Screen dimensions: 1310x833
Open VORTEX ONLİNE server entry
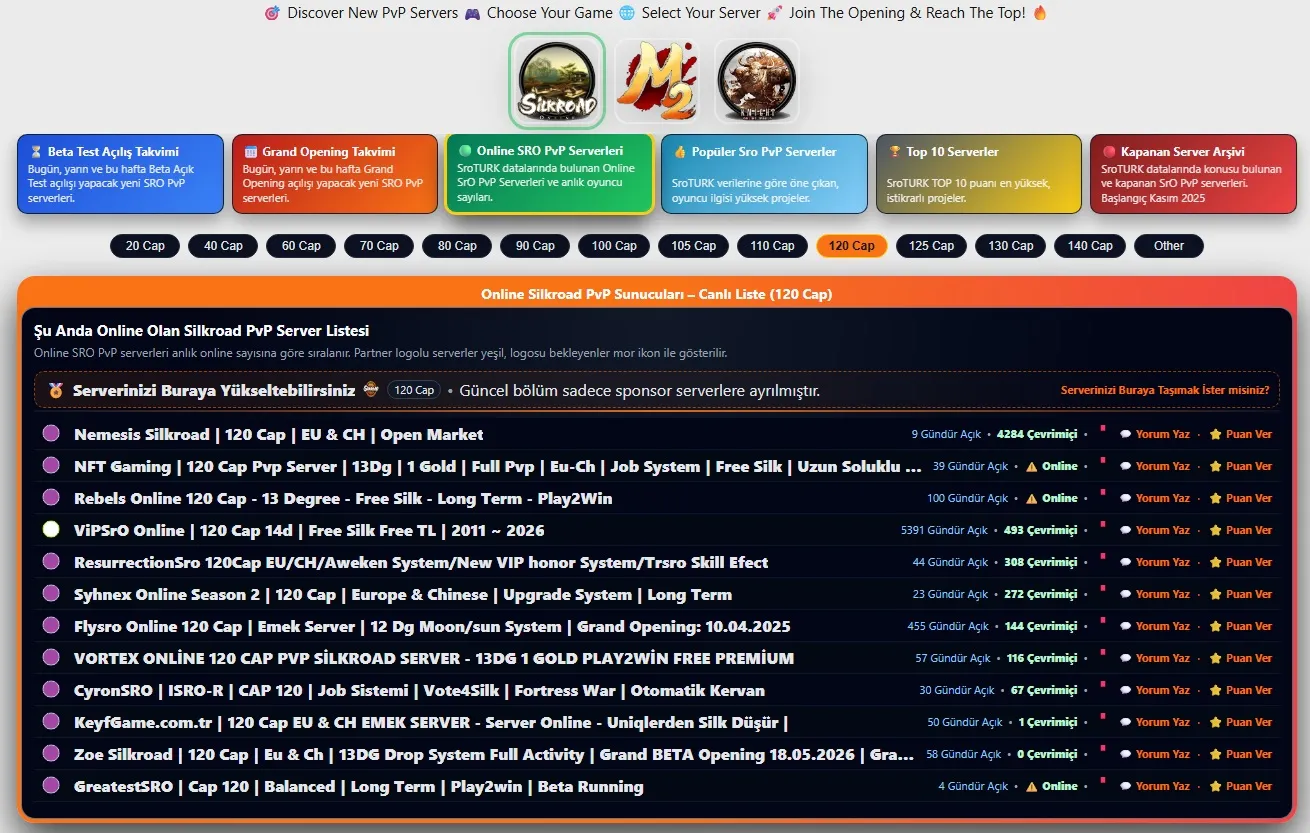coord(434,658)
